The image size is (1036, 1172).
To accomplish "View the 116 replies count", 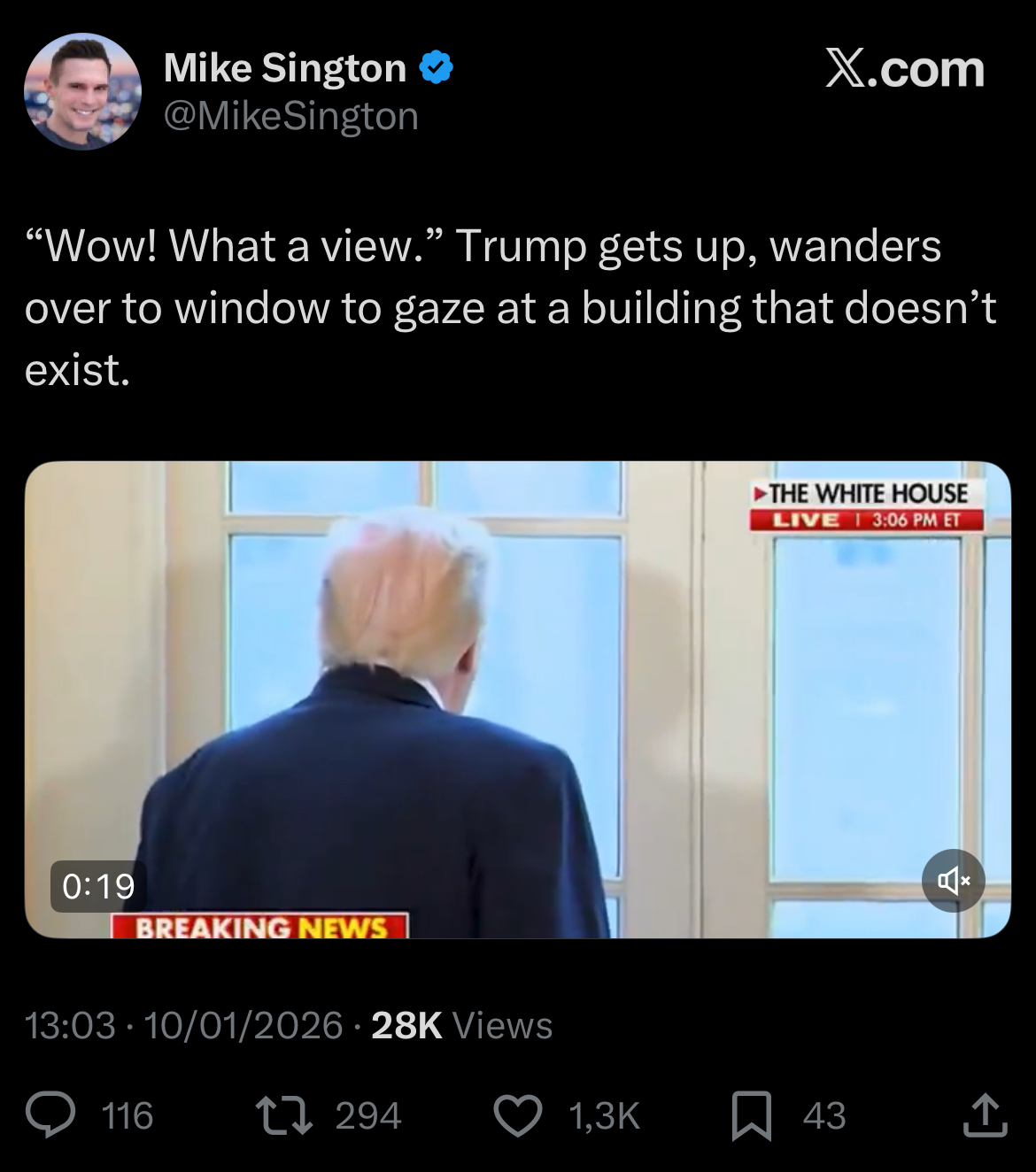I will (x=128, y=1115).
